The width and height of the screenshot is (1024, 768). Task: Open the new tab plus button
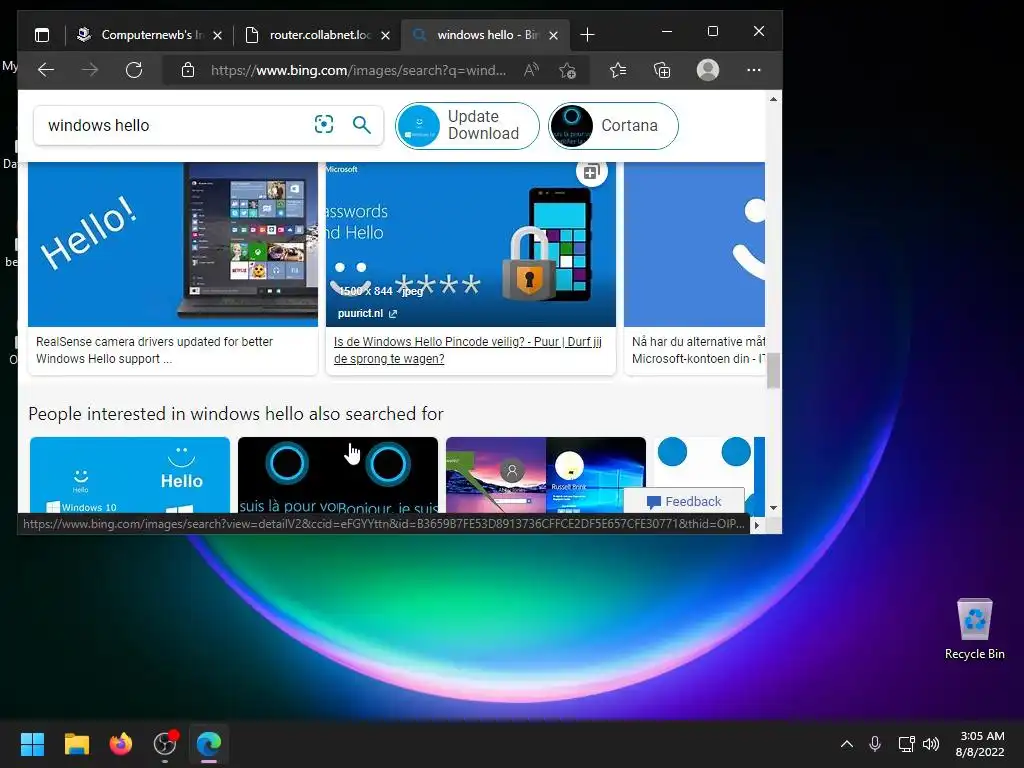pos(587,35)
